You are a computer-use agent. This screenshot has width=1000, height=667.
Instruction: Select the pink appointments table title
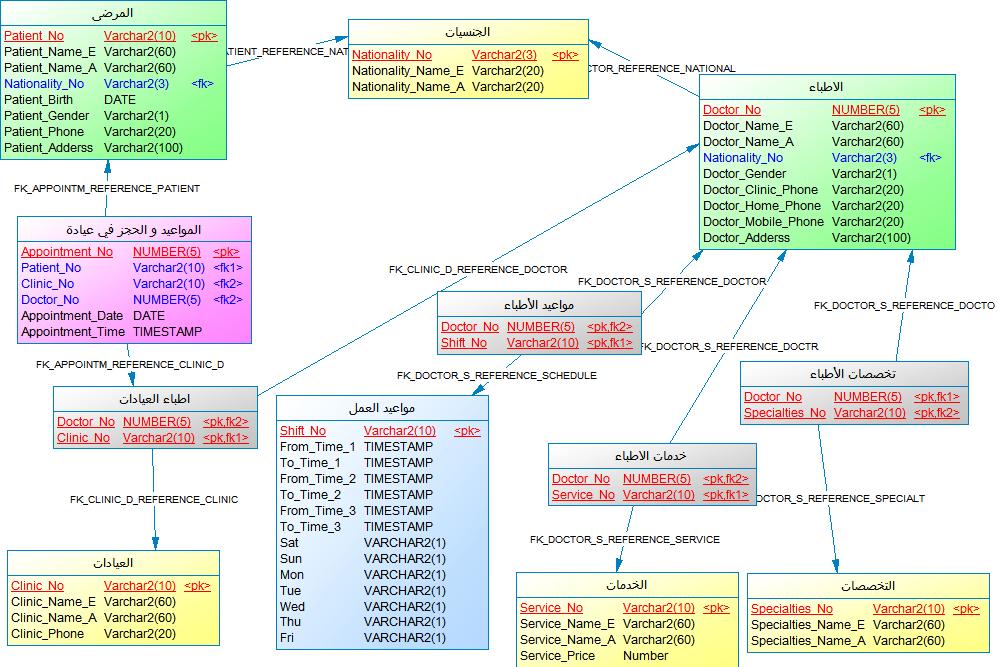pyautogui.click(x=133, y=230)
